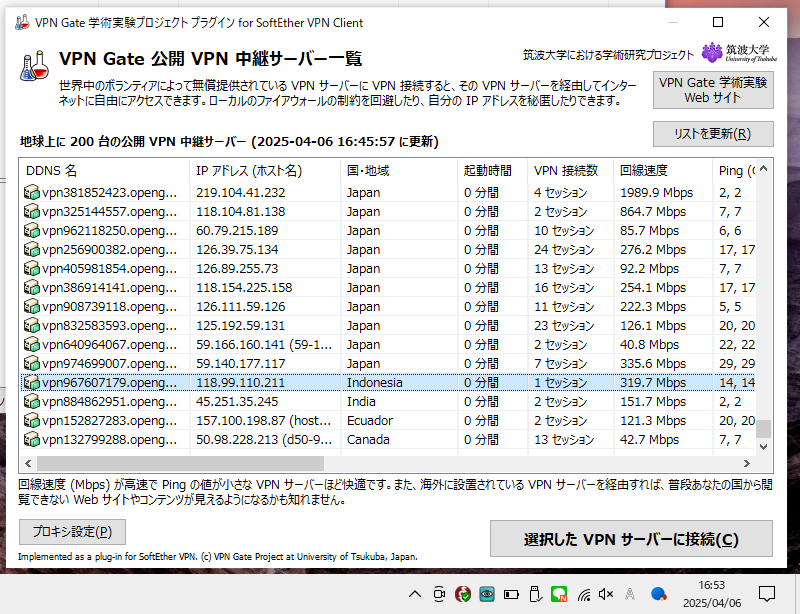The height and width of the screenshot is (614, 800).
Task: Open the taskbar clock showing 16:53
Action: [712, 594]
